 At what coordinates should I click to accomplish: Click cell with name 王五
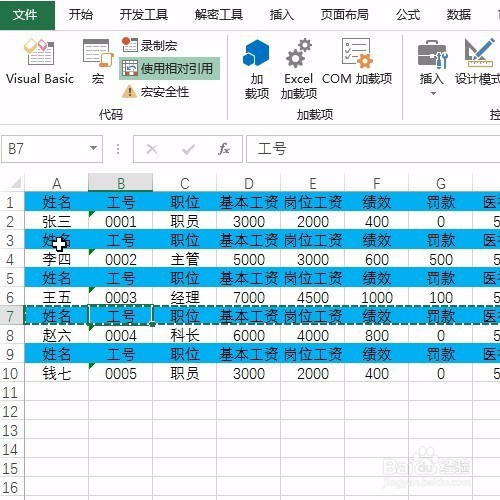[57, 297]
